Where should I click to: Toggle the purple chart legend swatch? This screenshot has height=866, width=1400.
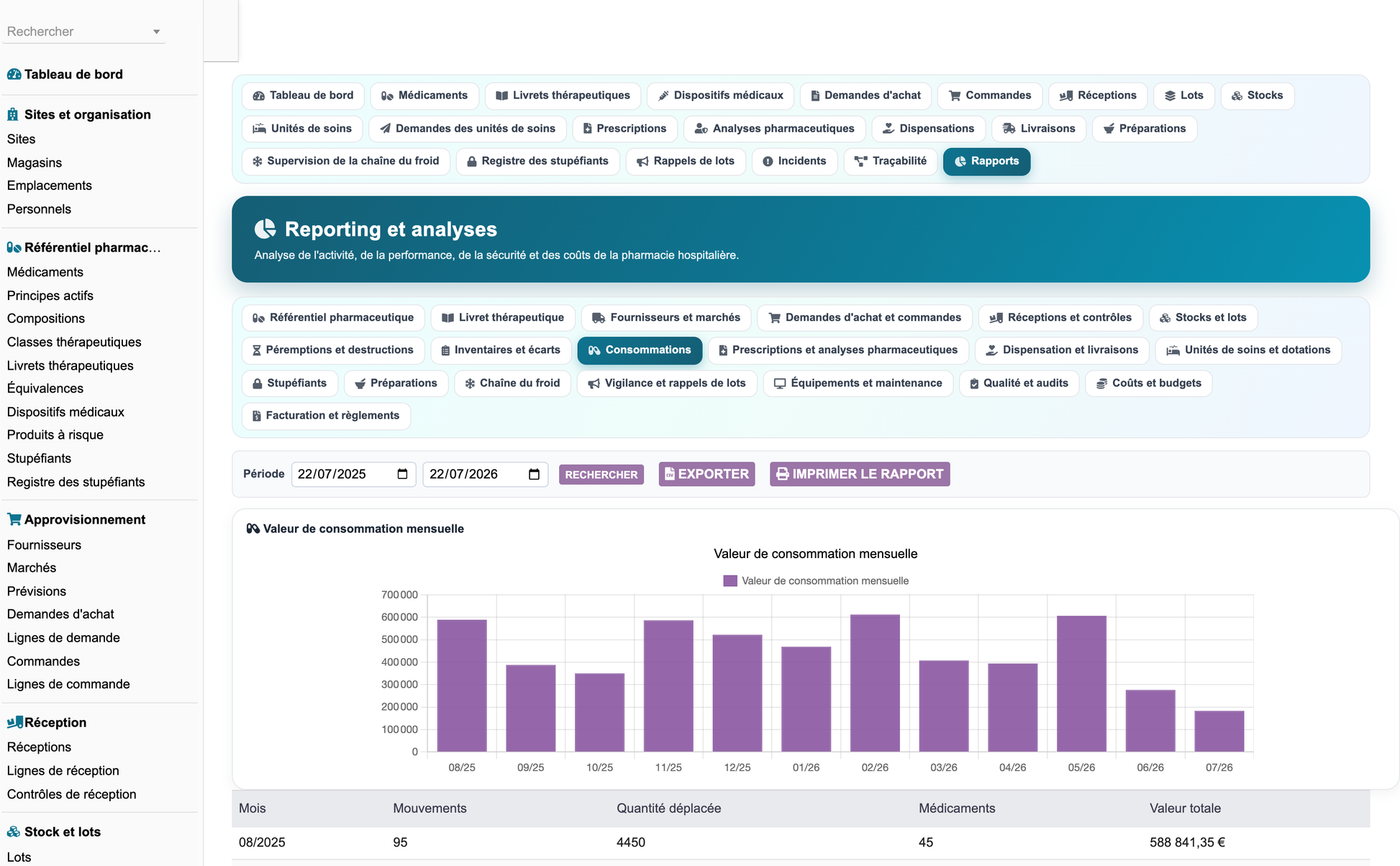730,580
